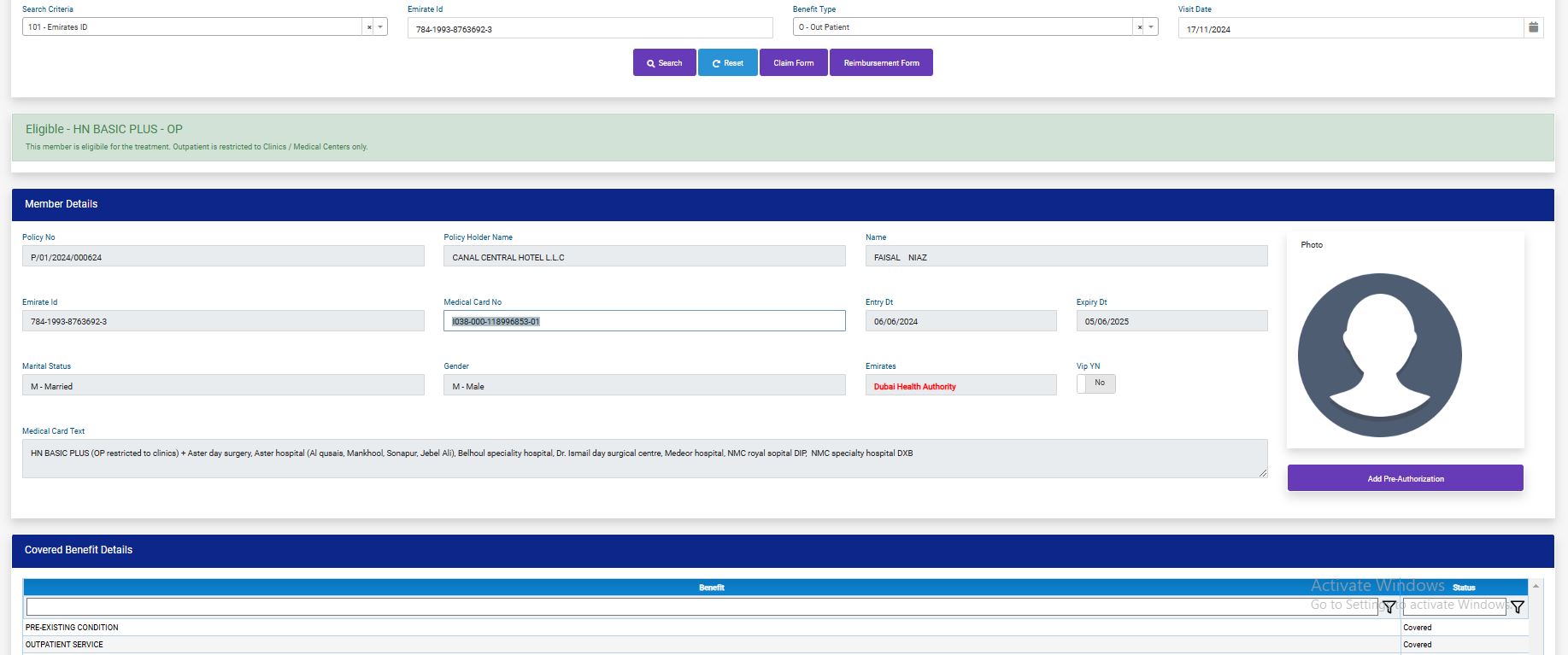Click the Benefit column filter text box
Viewport: 1568px width, 655px height.
tap(701, 607)
